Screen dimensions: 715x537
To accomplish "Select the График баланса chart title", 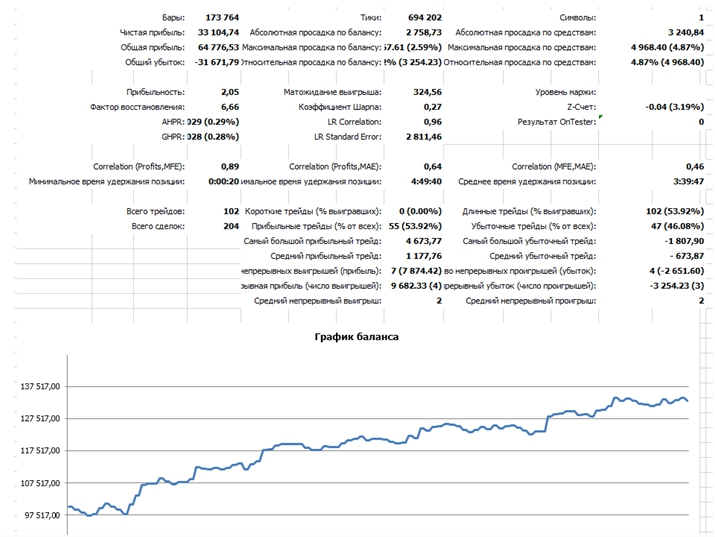I will coord(357,337).
